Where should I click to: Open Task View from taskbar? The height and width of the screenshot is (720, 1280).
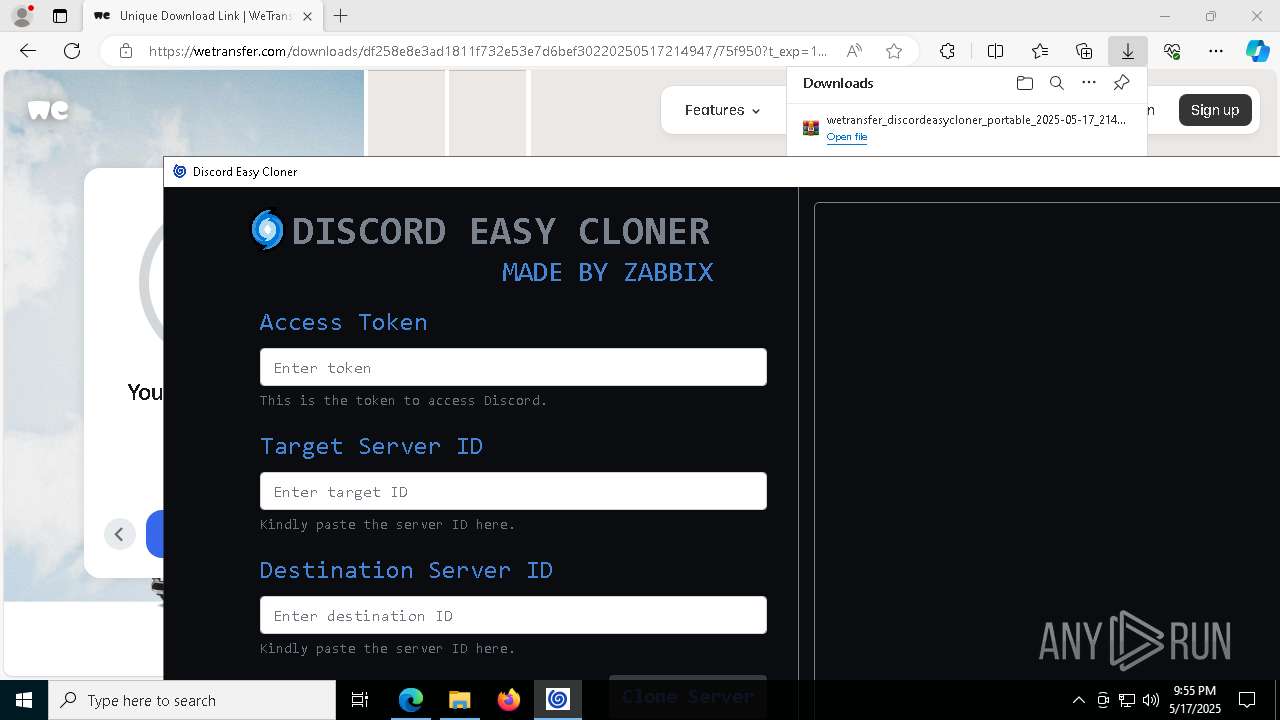[x=361, y=700]
